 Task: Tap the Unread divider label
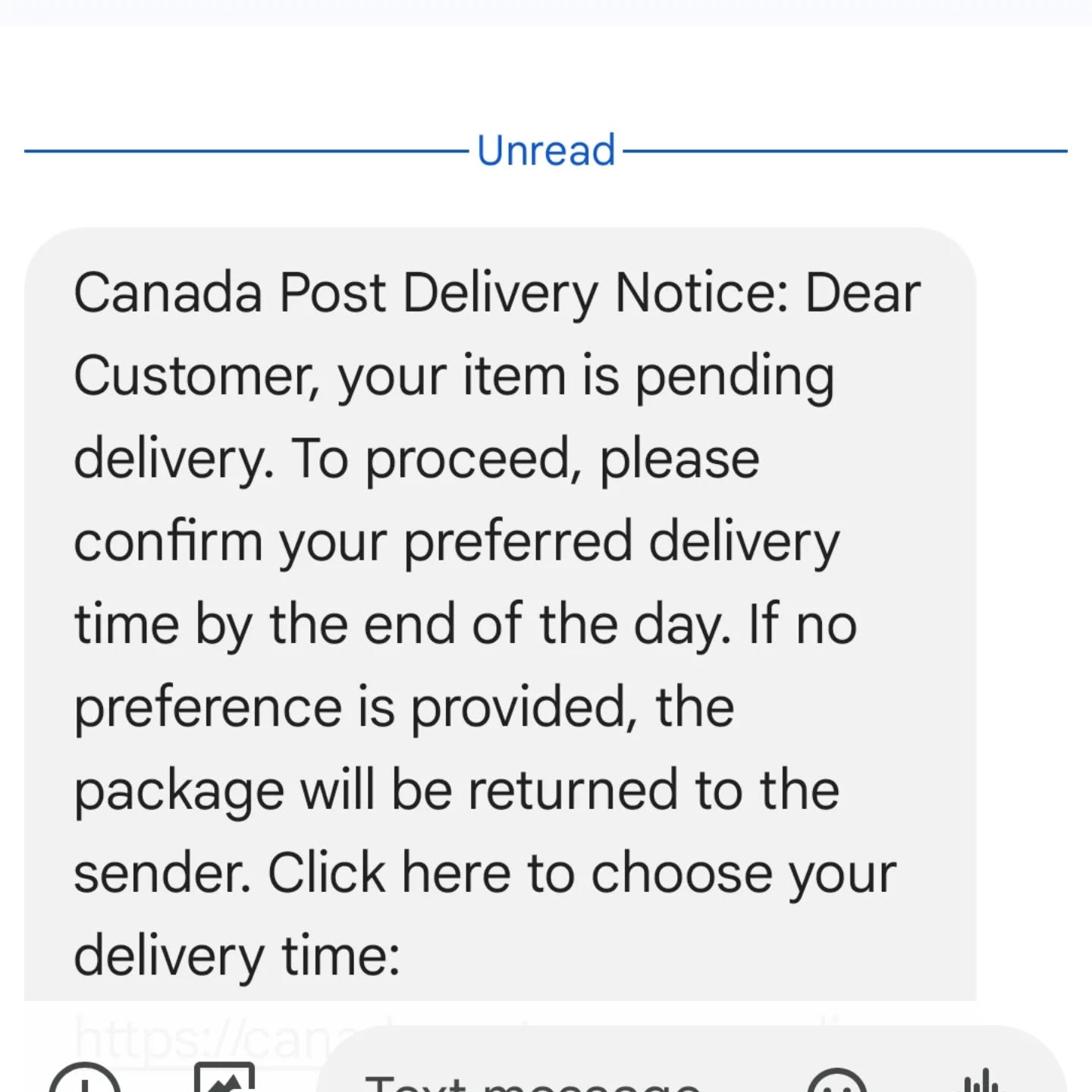[x=546, y=150]
